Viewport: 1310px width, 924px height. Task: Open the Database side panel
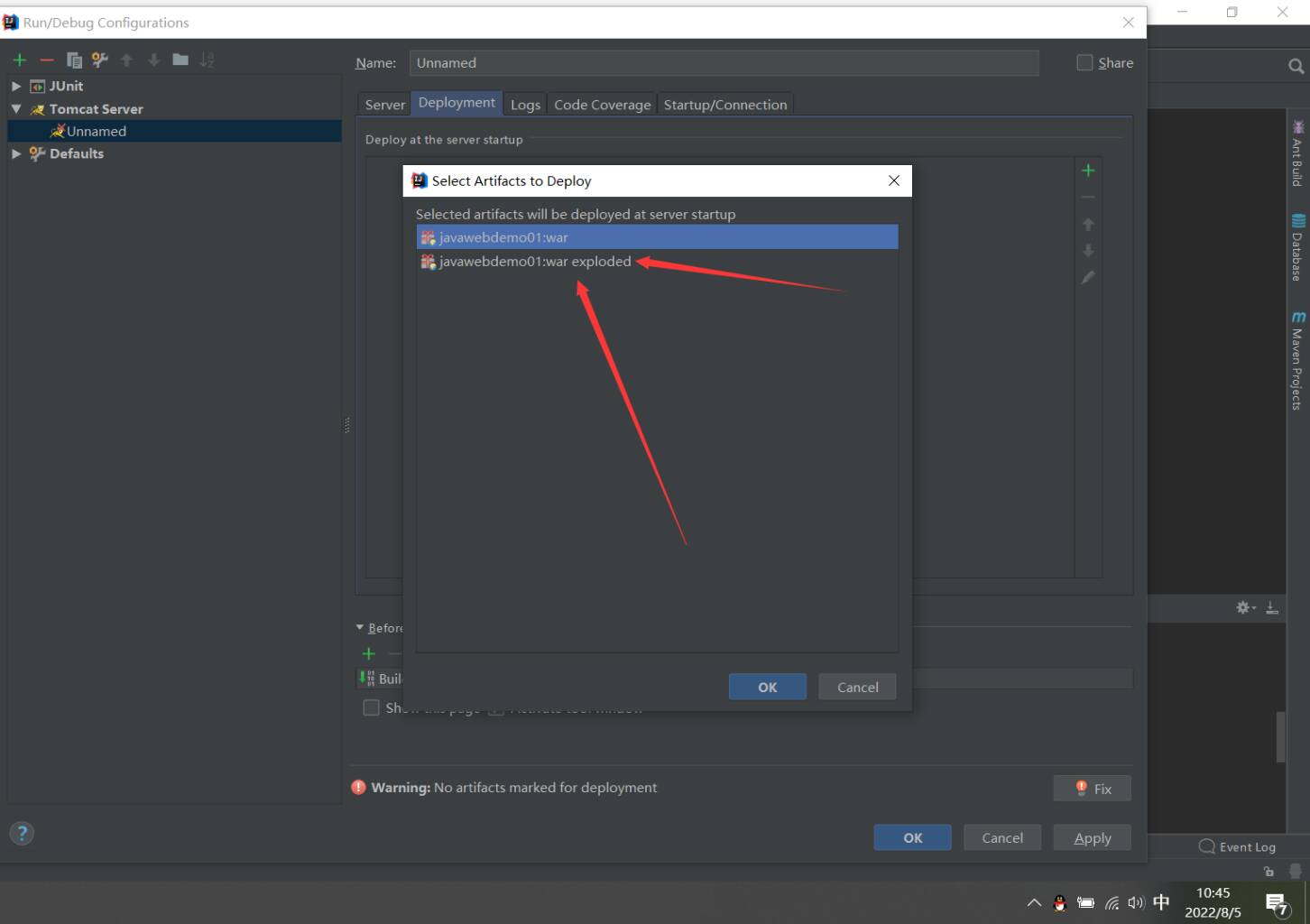(1297, 247)
